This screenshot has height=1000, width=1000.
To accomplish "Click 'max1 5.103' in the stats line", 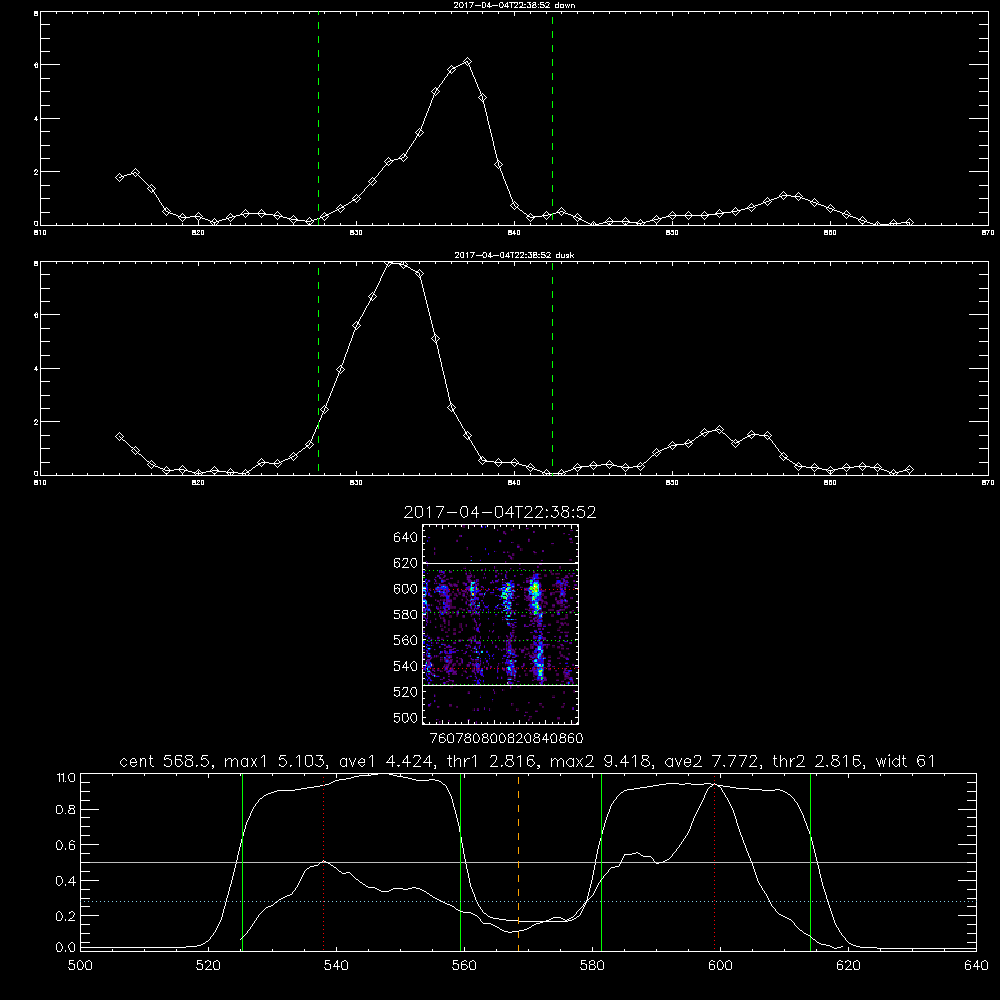I will [x=276, y=761].
